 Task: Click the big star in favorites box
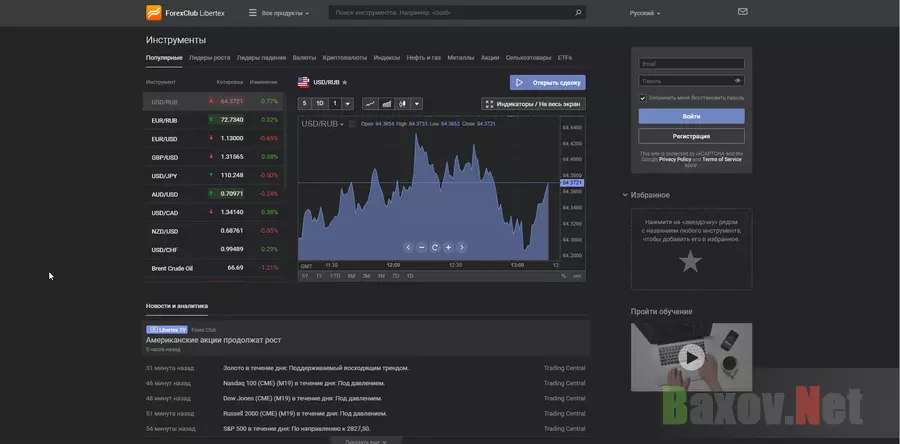690,262
